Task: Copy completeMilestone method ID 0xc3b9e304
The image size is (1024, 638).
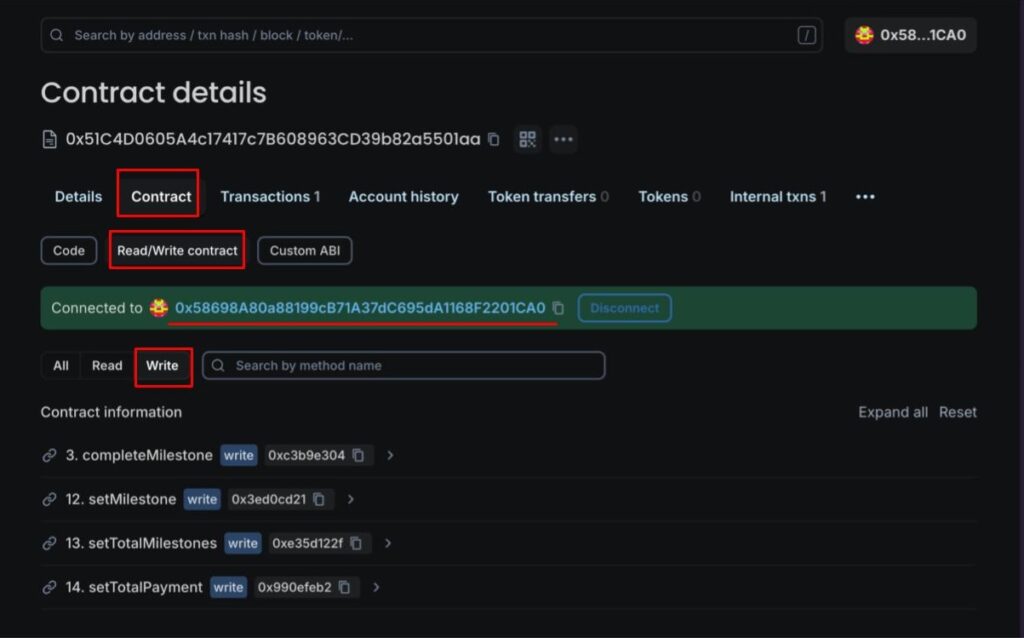Action: coord(358,455)
